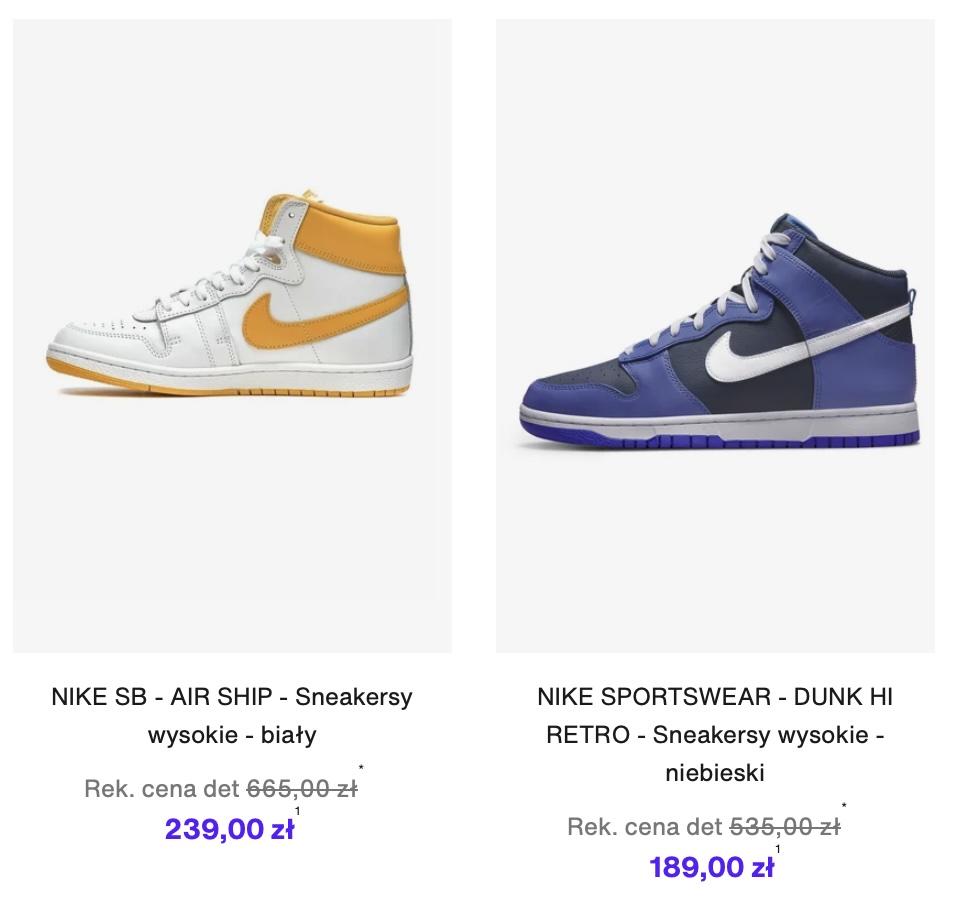The height and width of the screenshot is (902, 965).
Task: Open the blue Dunk Hi Retro sneaker image
Action: (x=715, y=335)
